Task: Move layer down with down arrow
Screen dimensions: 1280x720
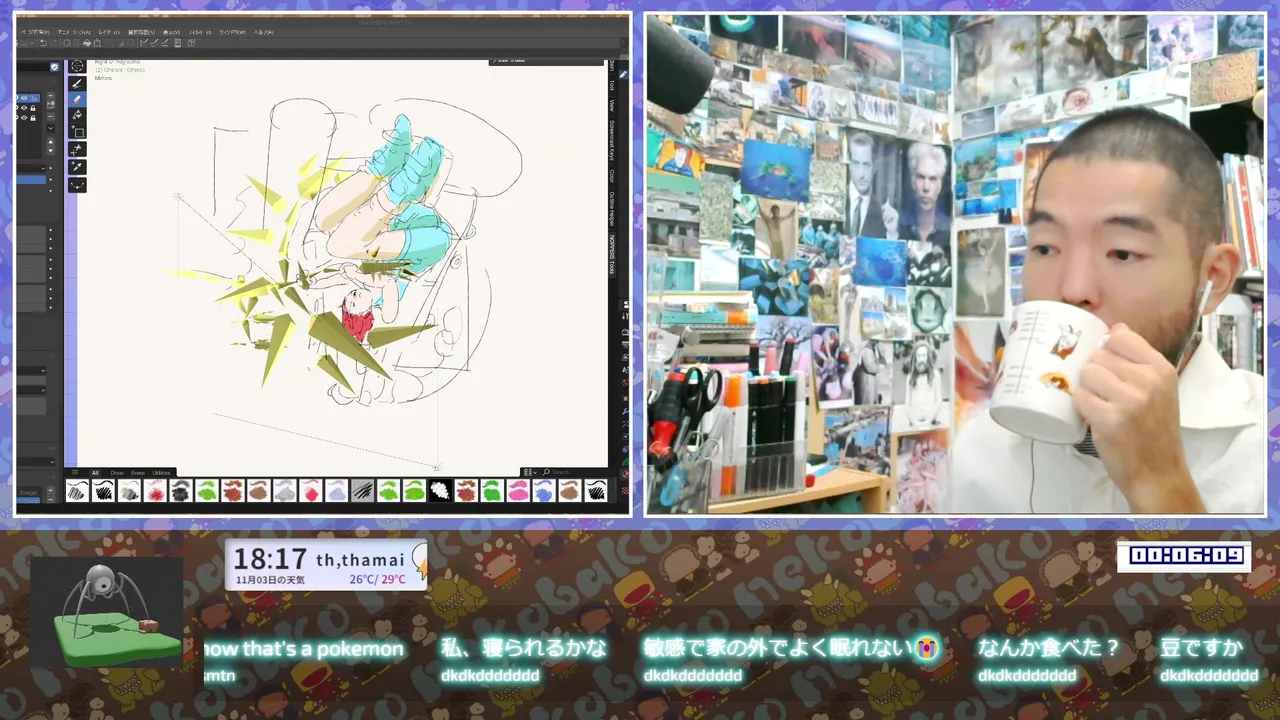Action: point(51,150)
